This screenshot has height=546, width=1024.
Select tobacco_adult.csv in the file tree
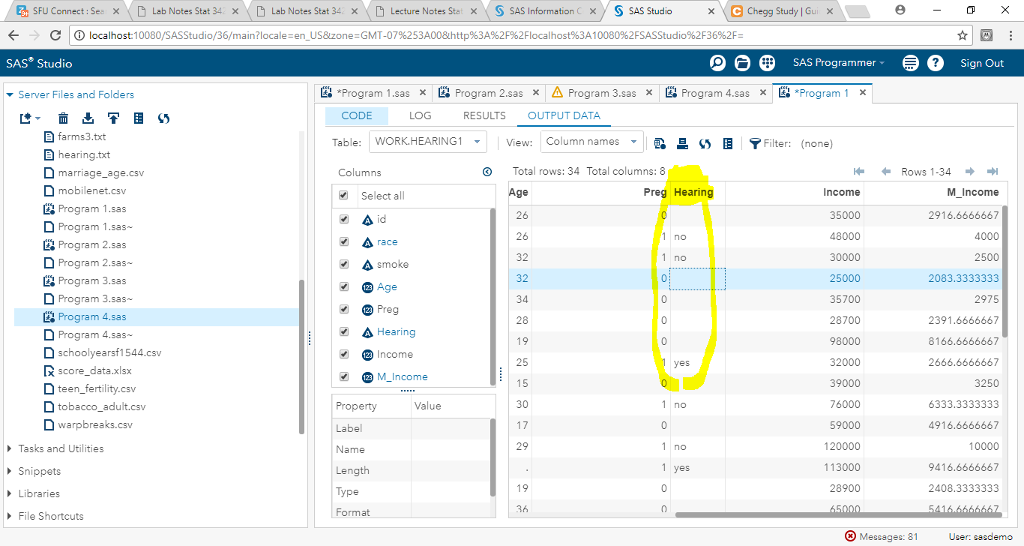tap(101, 406)
